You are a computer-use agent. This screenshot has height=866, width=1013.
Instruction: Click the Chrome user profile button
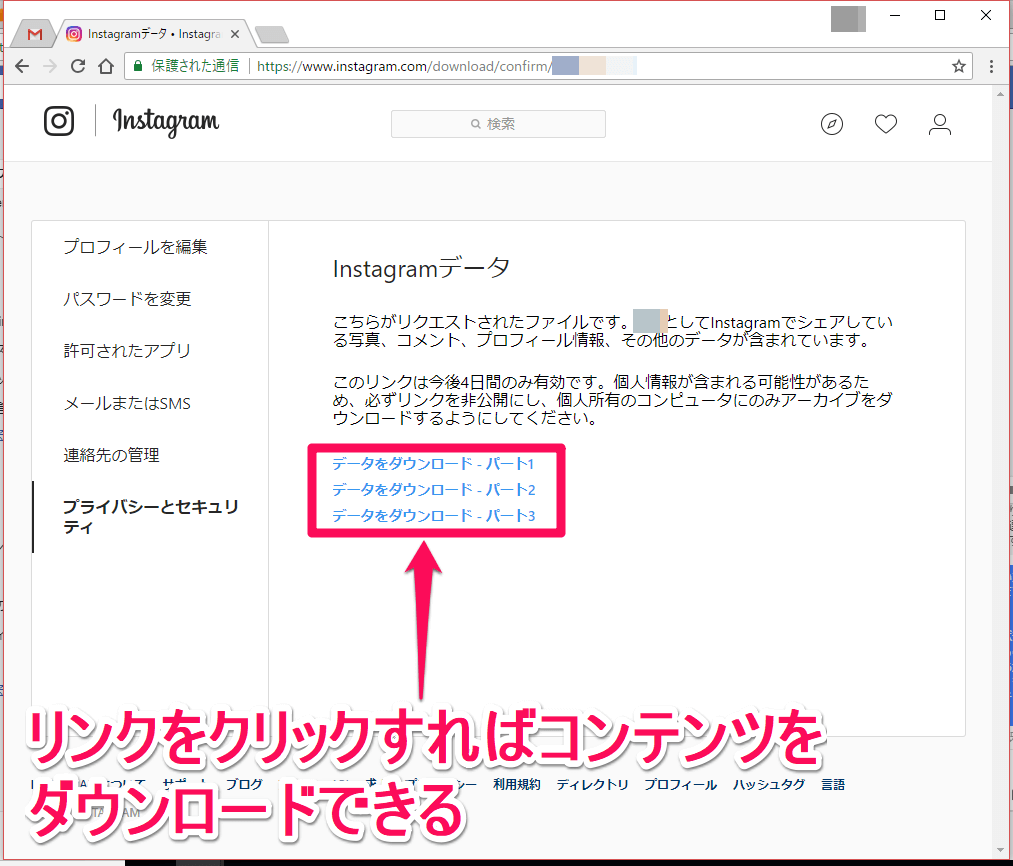pos(848,19)
